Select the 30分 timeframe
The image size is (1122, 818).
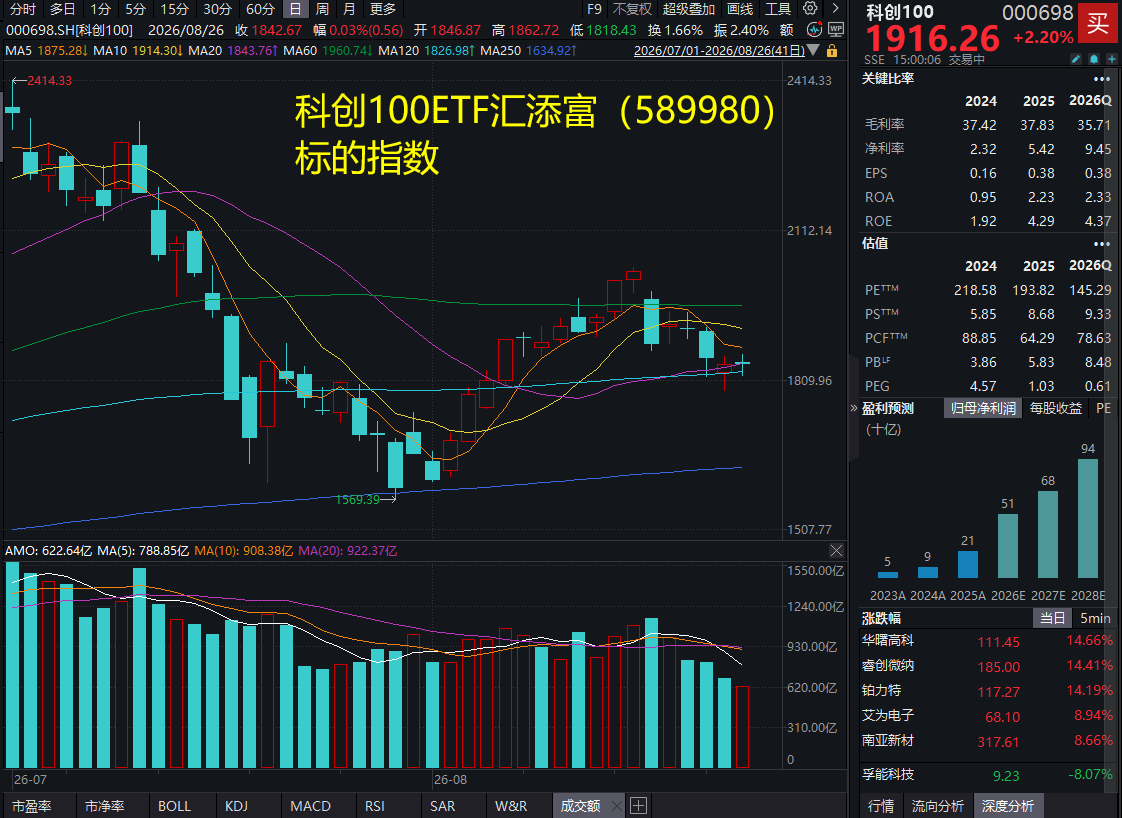point(217,9)
